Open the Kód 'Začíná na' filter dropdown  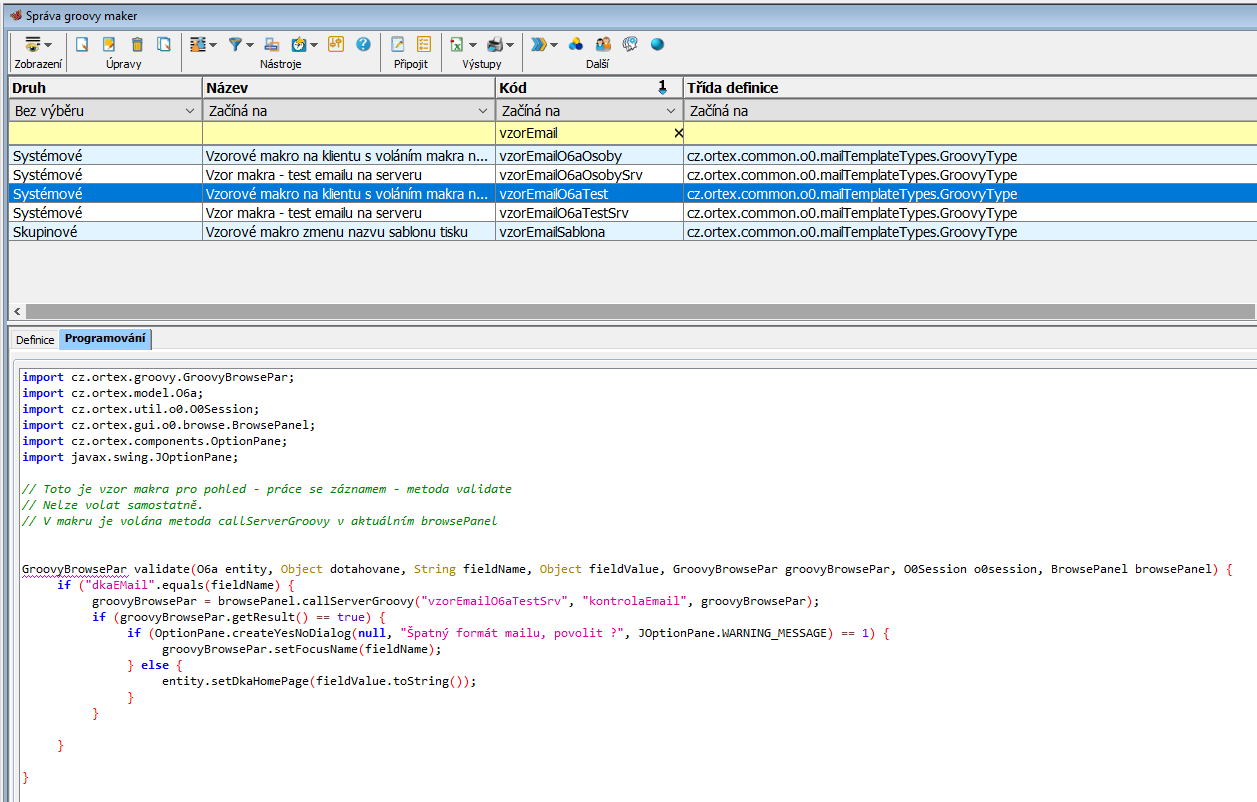click(671, 111)
